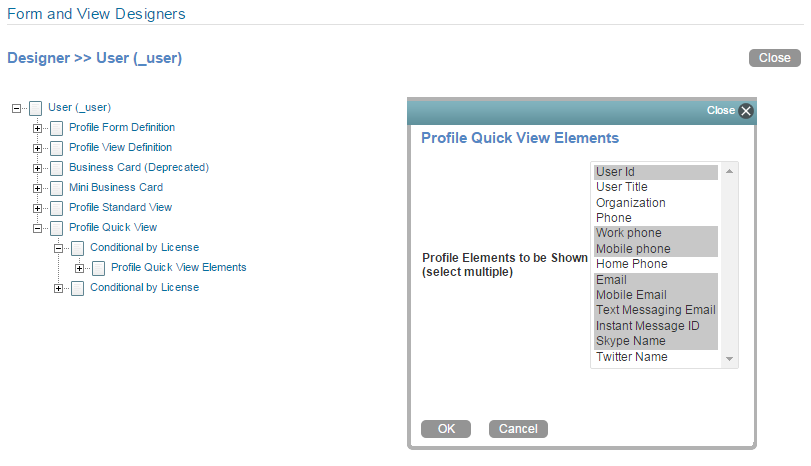Click the document icon beside Profile View Definition
The height and width of the screenshot is (466, 811).
pyautogui.click(x=56, y=148)
